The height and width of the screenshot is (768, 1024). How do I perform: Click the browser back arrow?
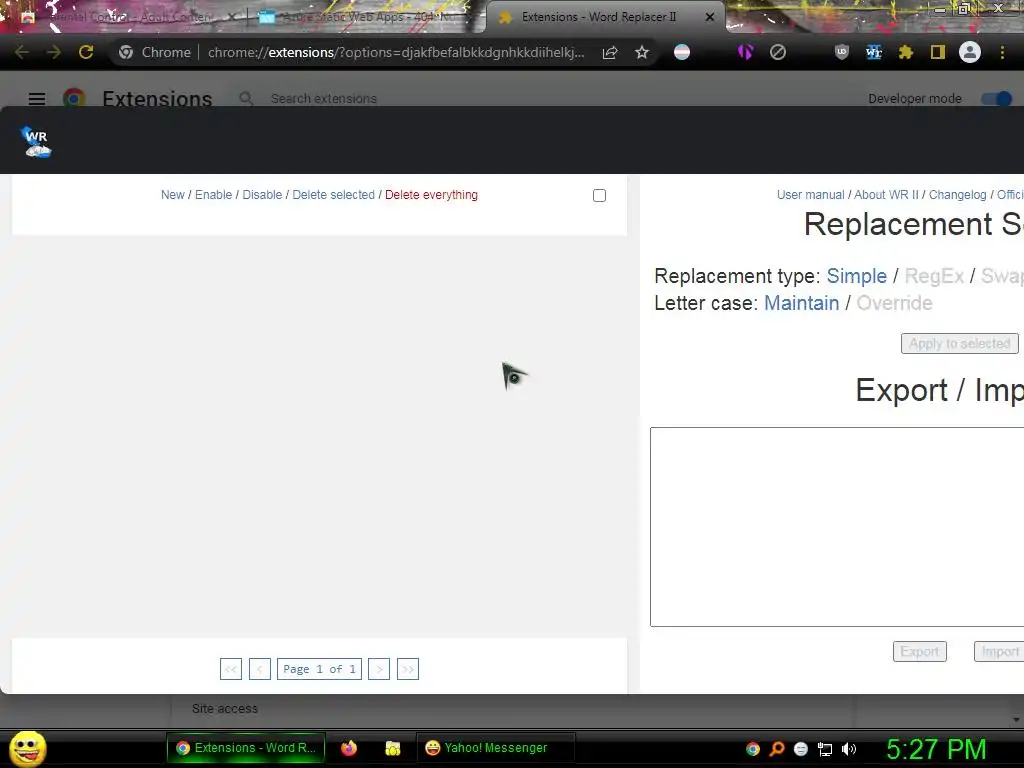[22, 52]
